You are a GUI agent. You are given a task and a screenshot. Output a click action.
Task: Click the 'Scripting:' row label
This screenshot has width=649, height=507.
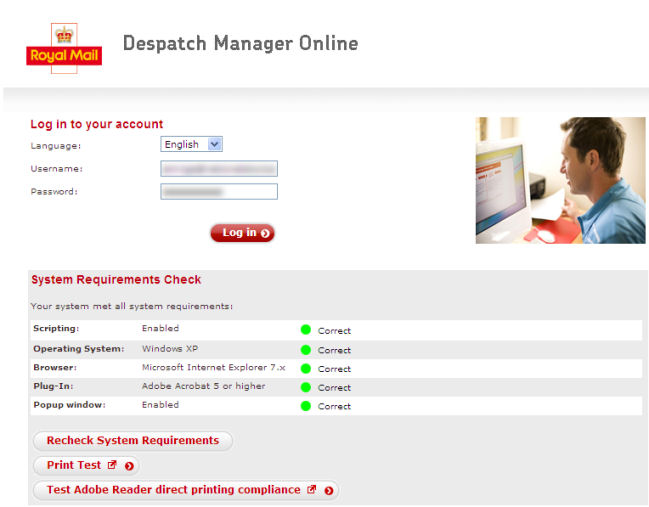point(56,328)
